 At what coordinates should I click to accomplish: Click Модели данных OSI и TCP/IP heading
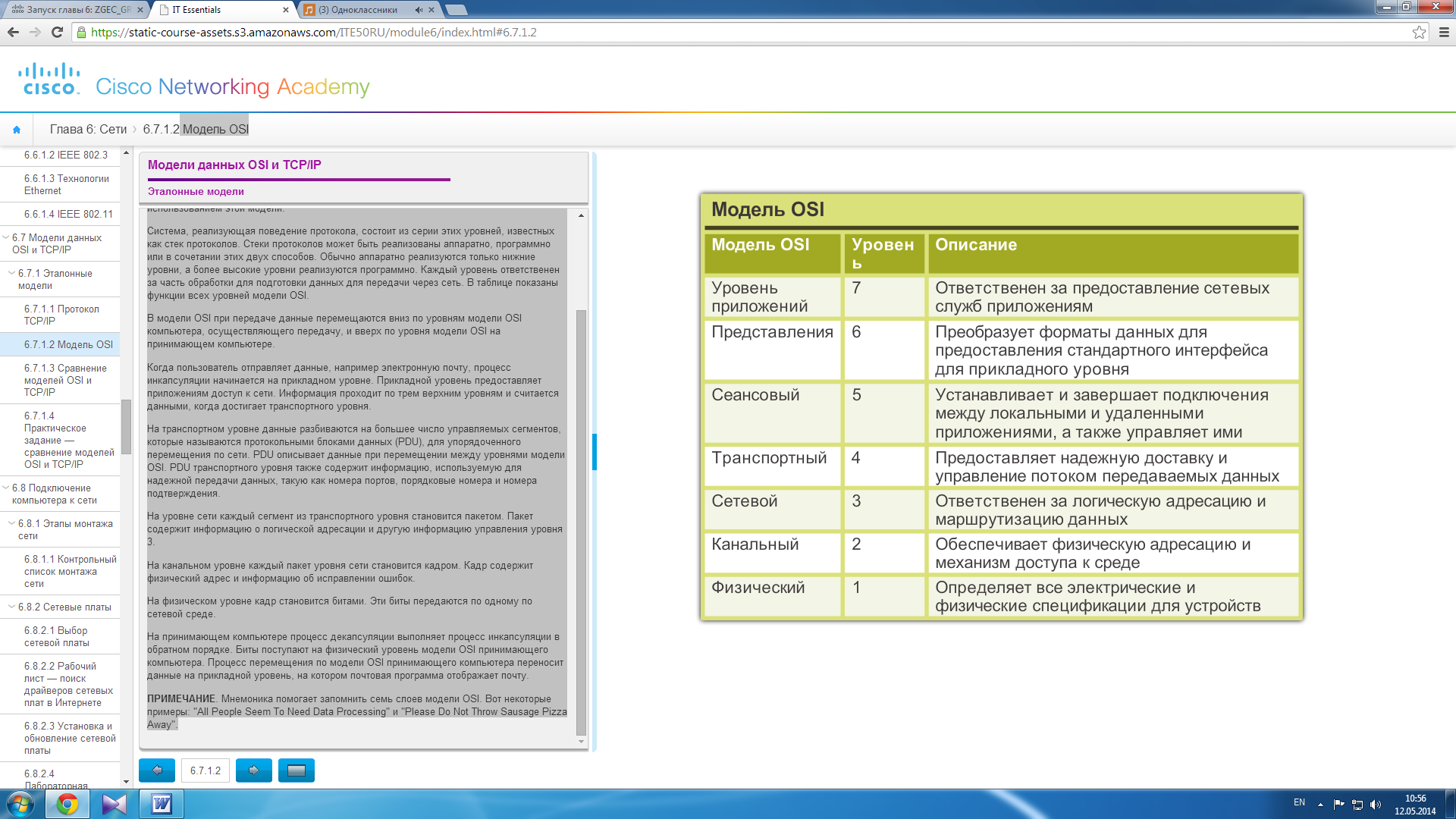(234, 165)
